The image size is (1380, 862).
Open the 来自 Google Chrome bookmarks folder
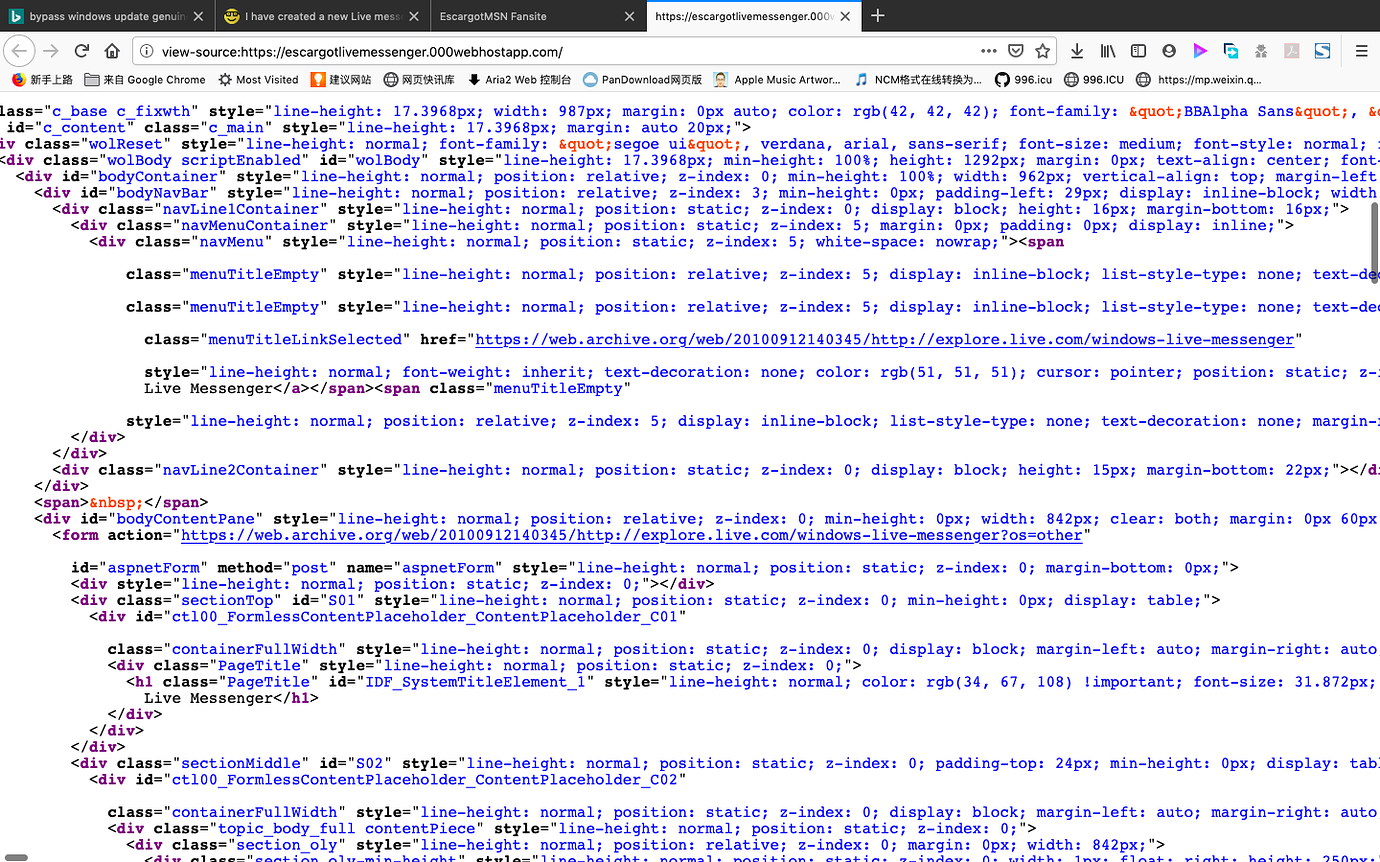145,80
